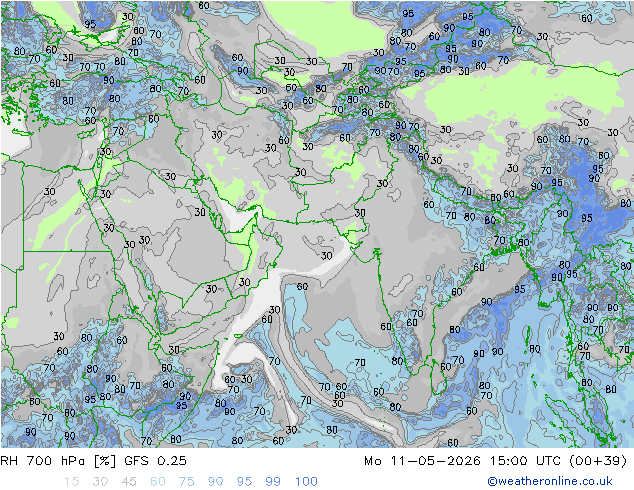Click the ©weatheronline.co.uk credit link

(x=550, y=481)
